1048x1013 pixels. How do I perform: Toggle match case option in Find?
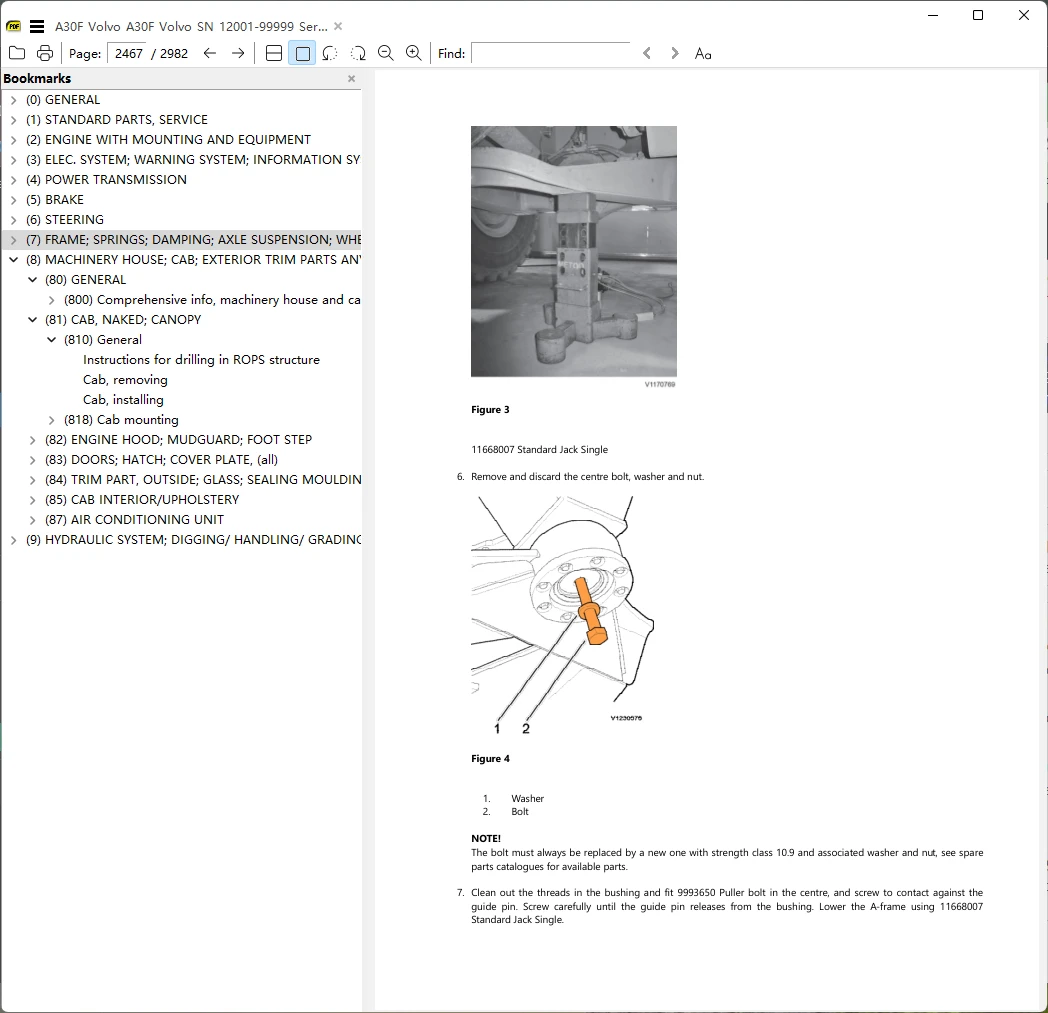pyautogui.click(x=703, y=53)
